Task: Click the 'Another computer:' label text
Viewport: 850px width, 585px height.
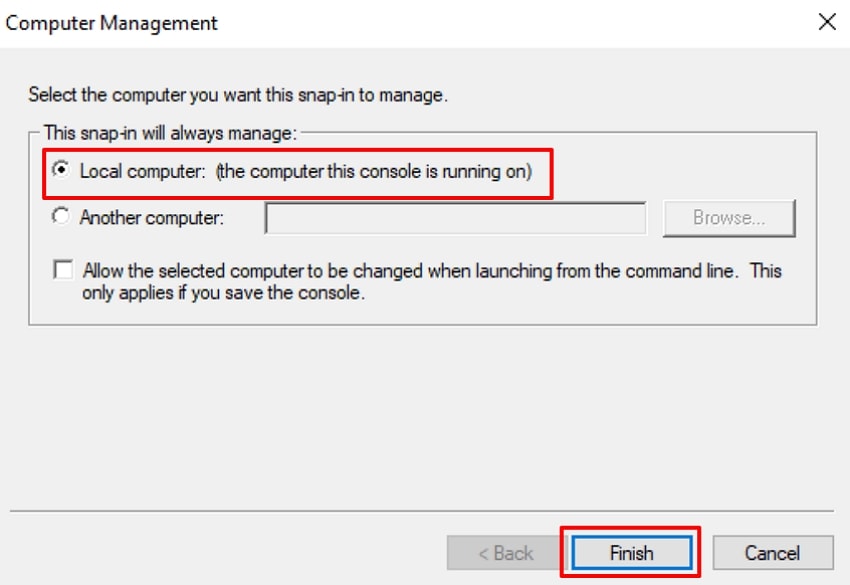Action: 151,217
